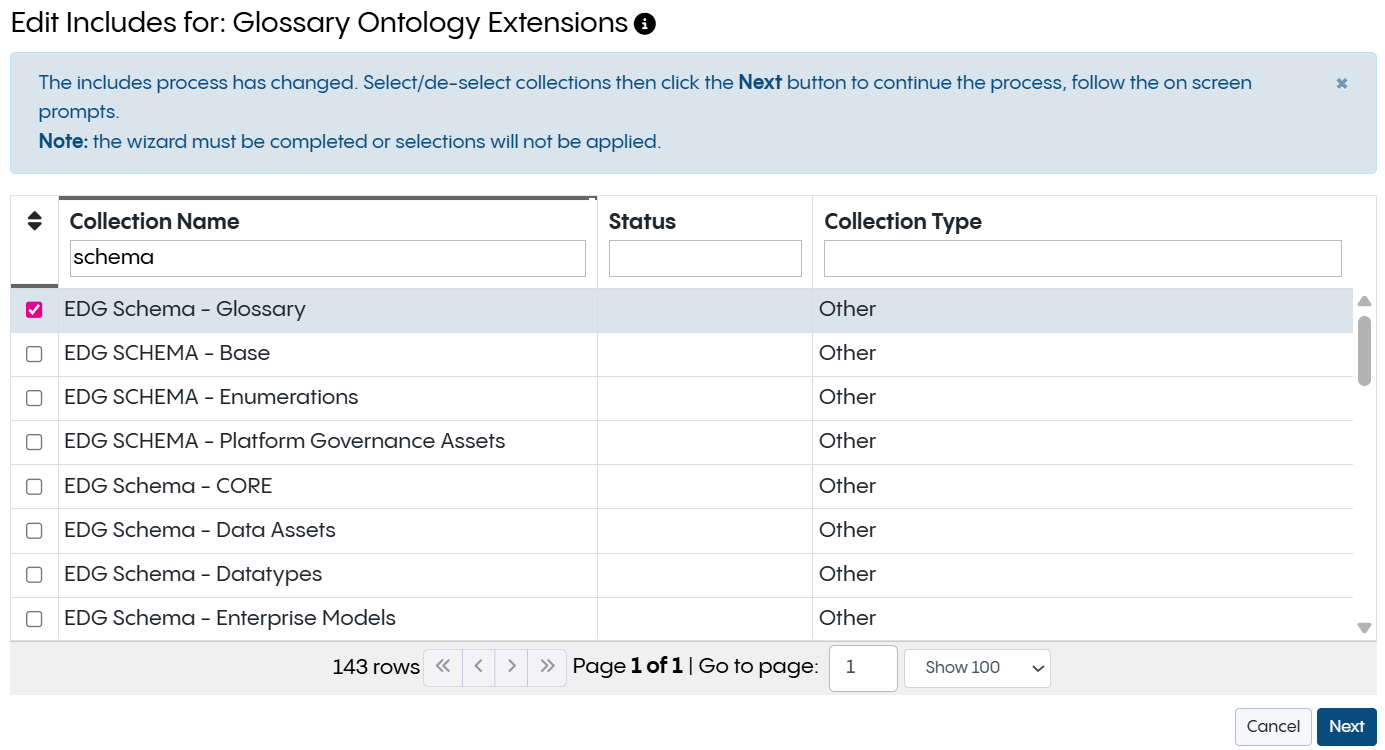Click the Next button

pos(1346,726)
